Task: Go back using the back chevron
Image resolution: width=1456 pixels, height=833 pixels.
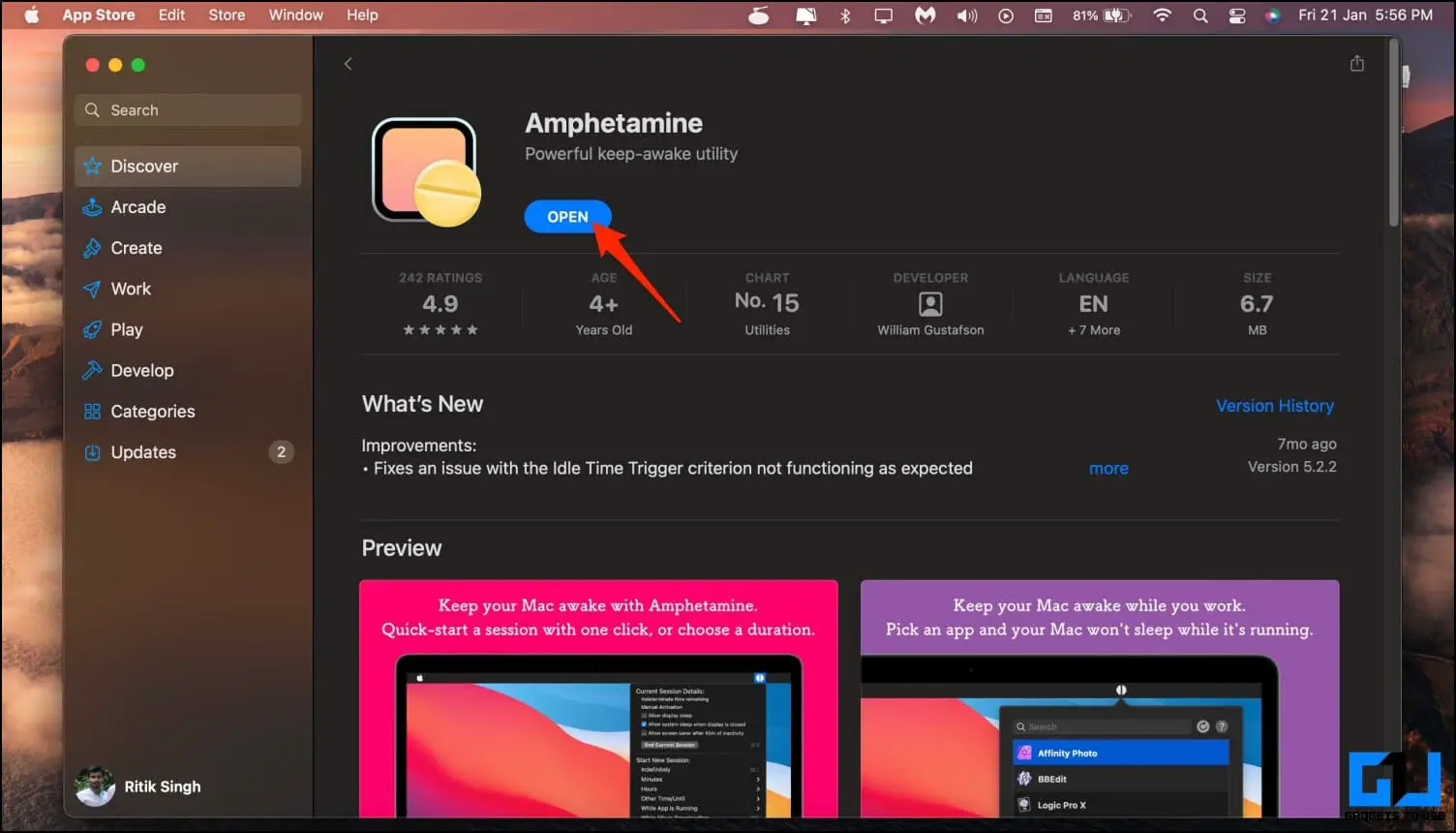Action: 349,64
